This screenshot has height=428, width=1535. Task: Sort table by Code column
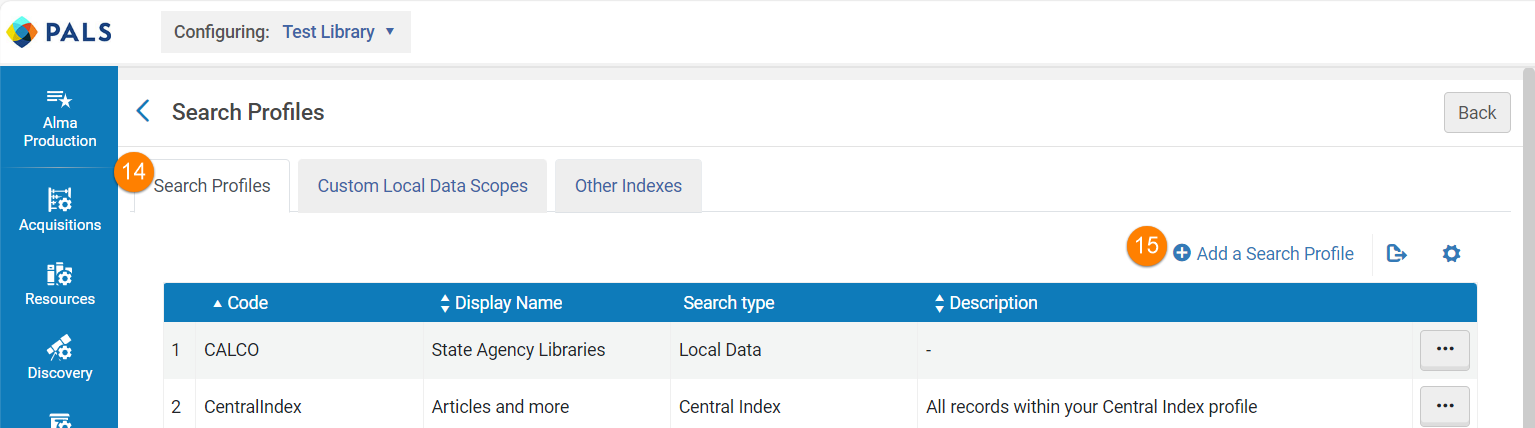tap(240, 303)
